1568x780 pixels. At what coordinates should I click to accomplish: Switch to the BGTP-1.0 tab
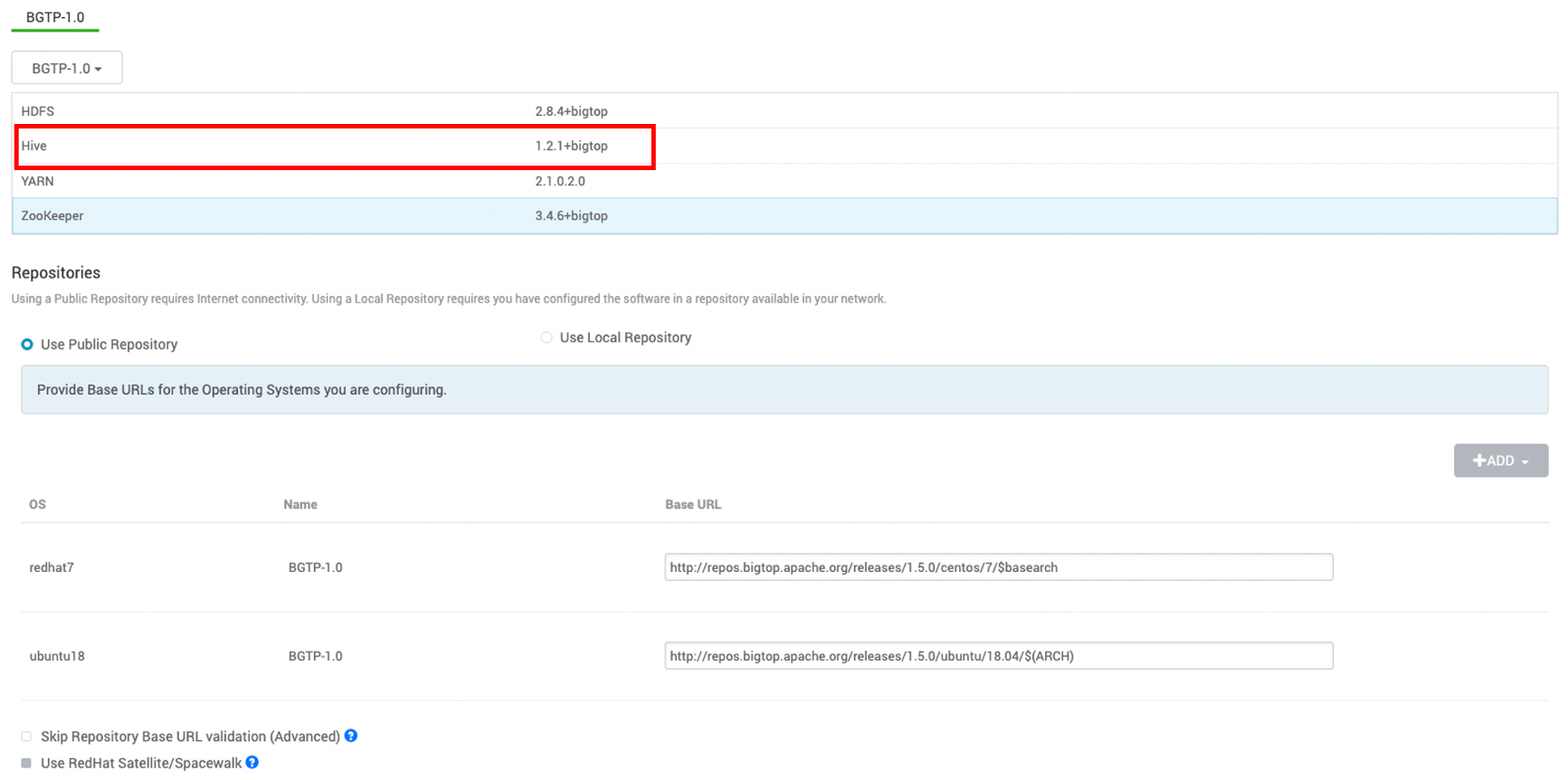55,17
